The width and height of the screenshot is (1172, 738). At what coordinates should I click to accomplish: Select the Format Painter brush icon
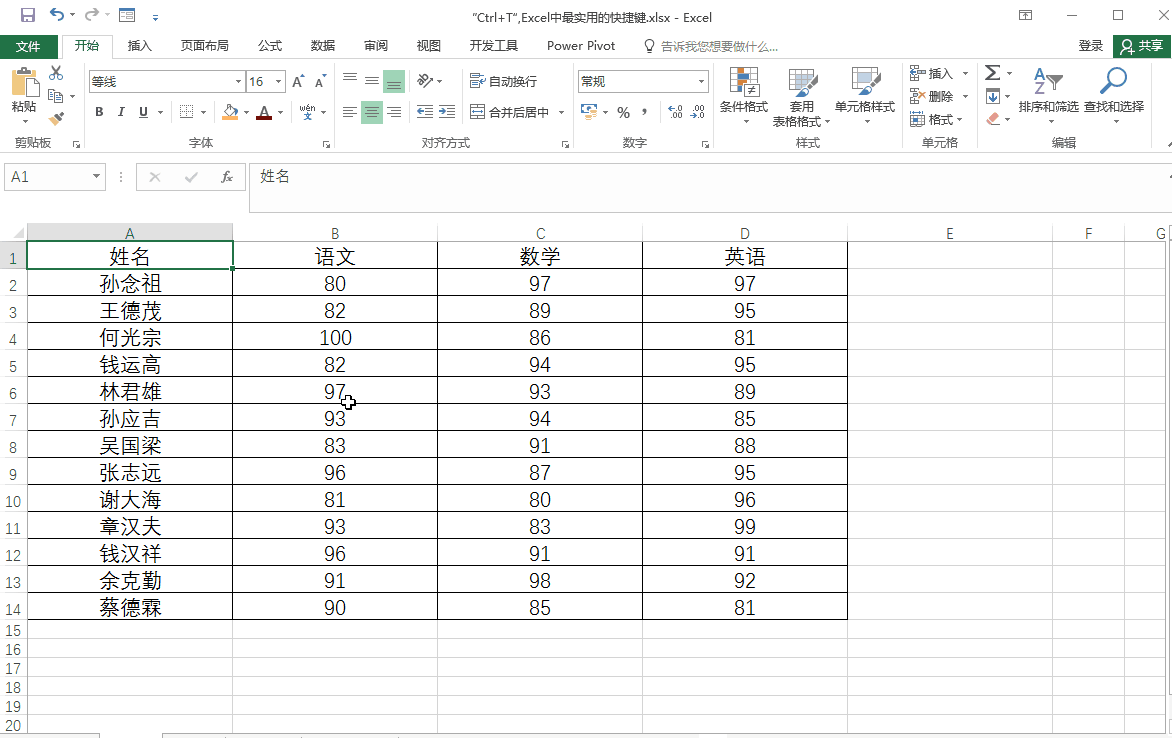56,118
